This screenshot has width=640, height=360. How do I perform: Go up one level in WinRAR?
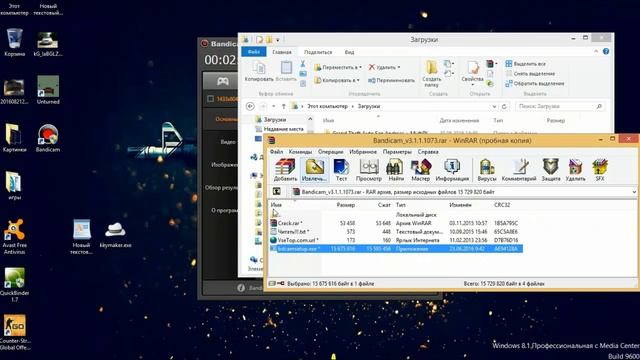276,191
